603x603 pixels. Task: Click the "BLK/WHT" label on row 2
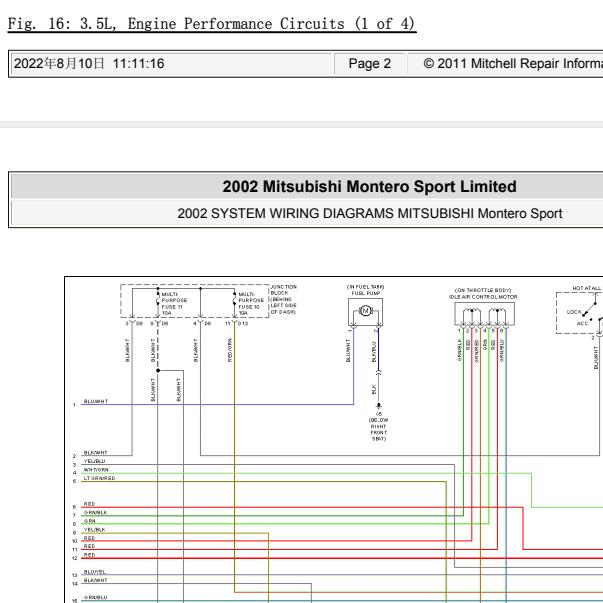point(95,453)
